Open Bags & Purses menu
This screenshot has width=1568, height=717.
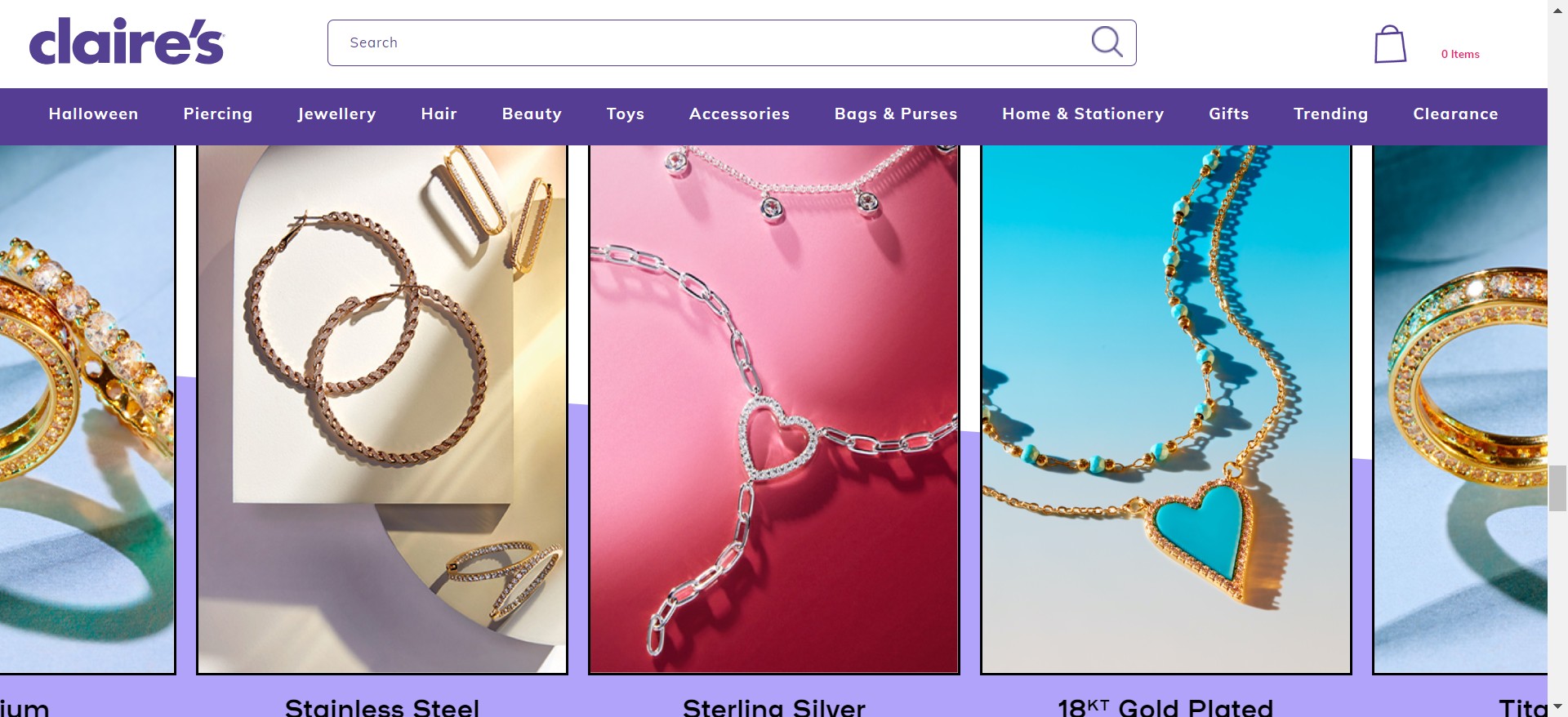896,114
